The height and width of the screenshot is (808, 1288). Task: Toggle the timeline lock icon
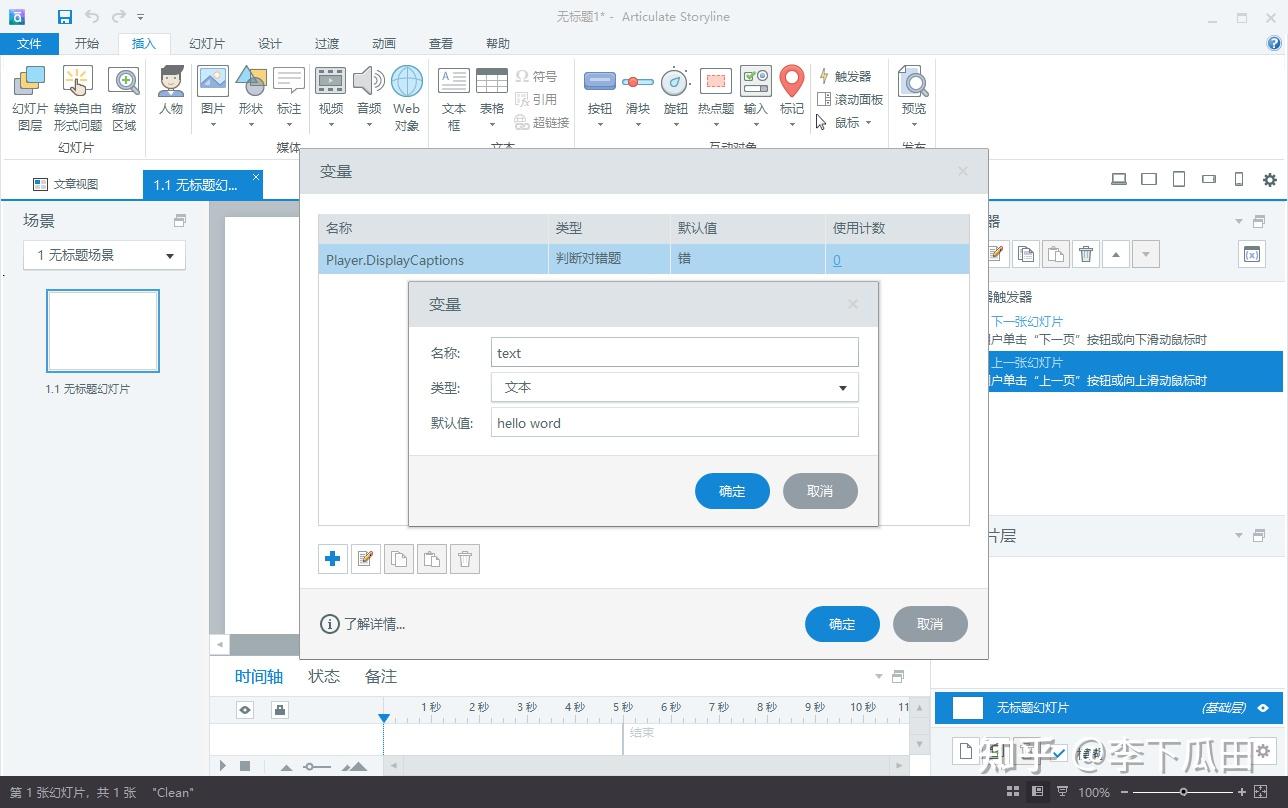click(x=280, y=710)
